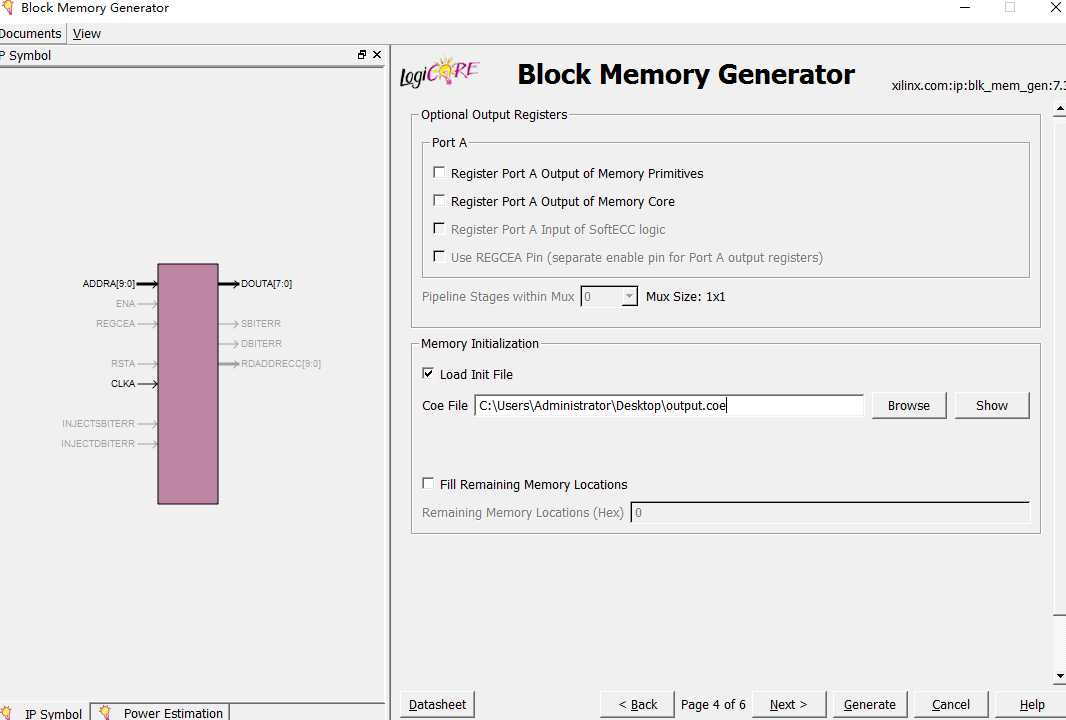Image resolution: width=1066 pixels, height=720 pixels.
Task: Click the DOUTA[7:0] port label
Action: pos(266,284)
